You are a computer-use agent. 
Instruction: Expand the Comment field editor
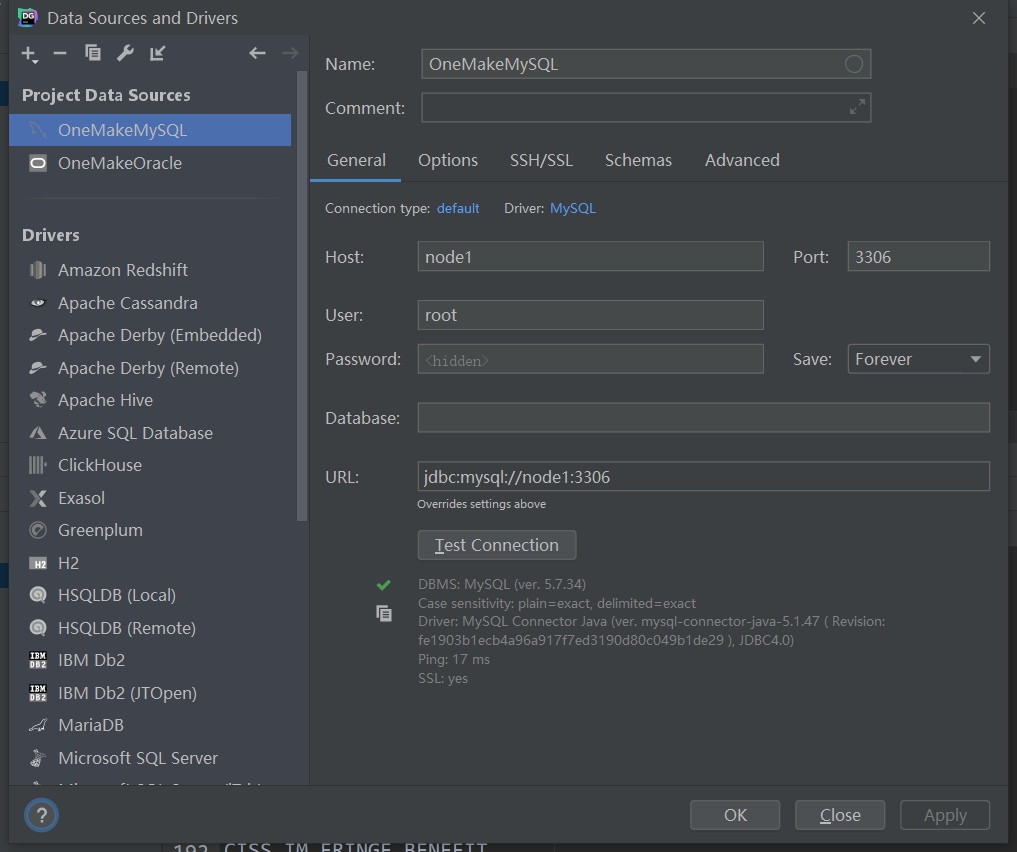857,107
